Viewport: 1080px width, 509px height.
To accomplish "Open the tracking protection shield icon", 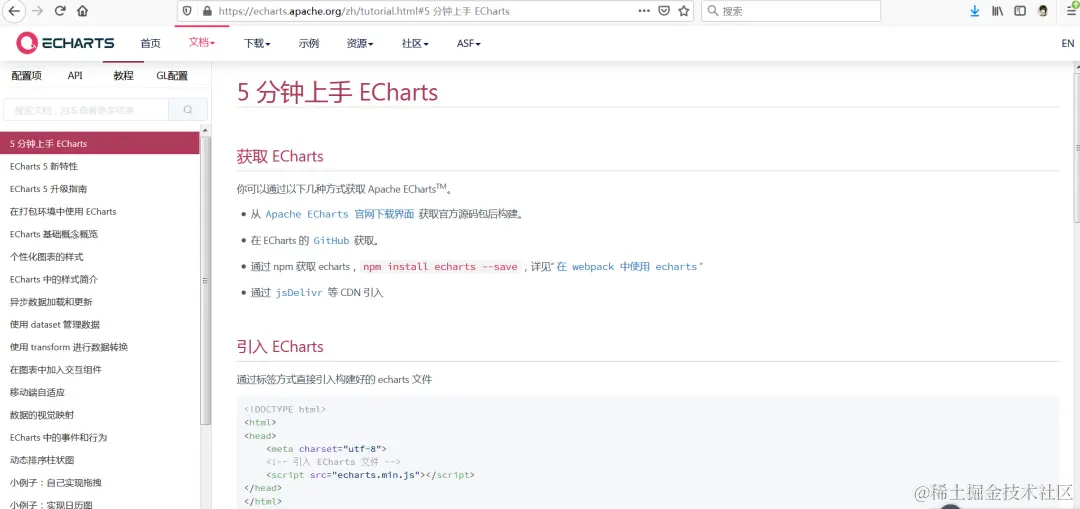I will point(188,11).
